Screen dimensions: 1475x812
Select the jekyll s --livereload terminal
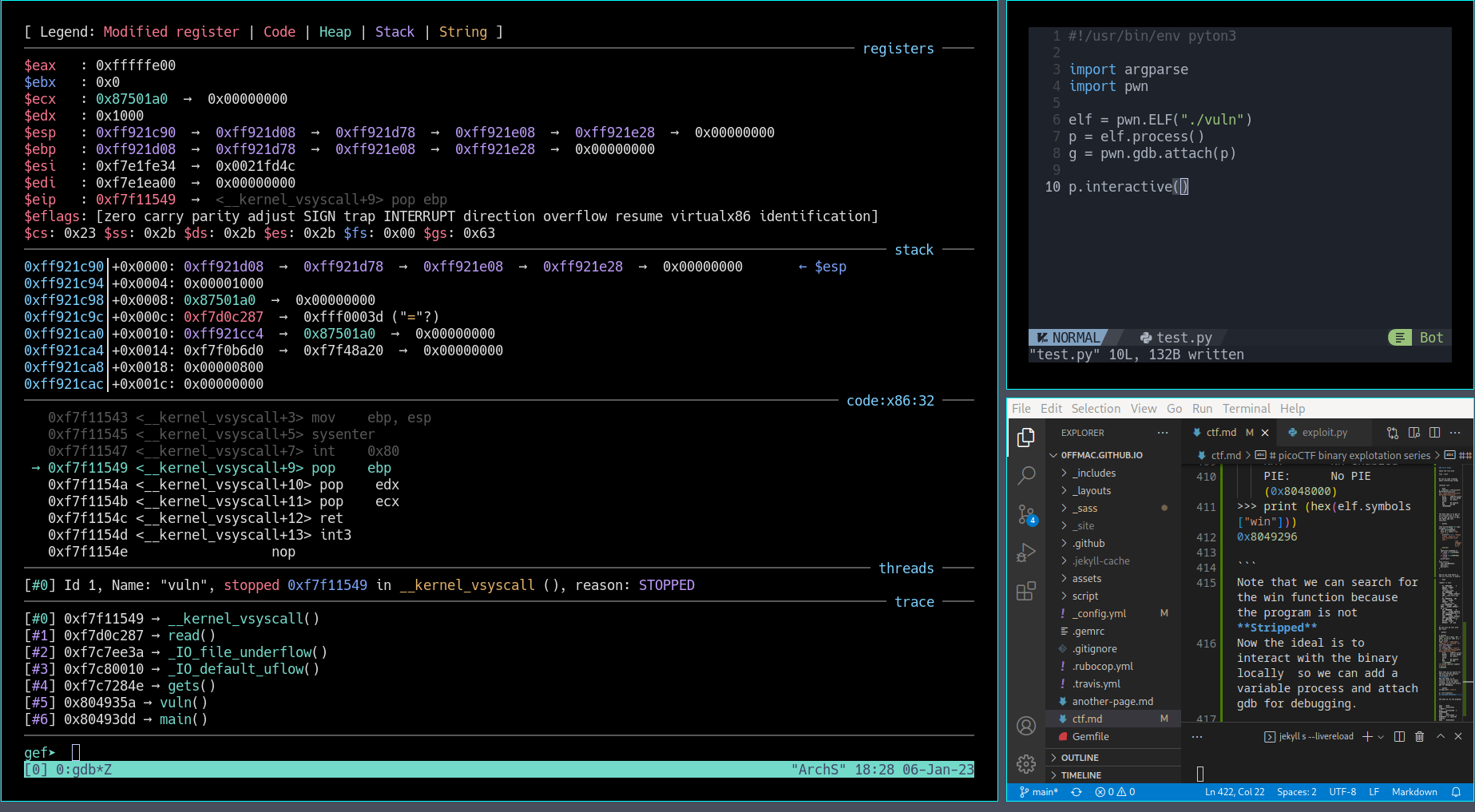[x=1309, y=737]
